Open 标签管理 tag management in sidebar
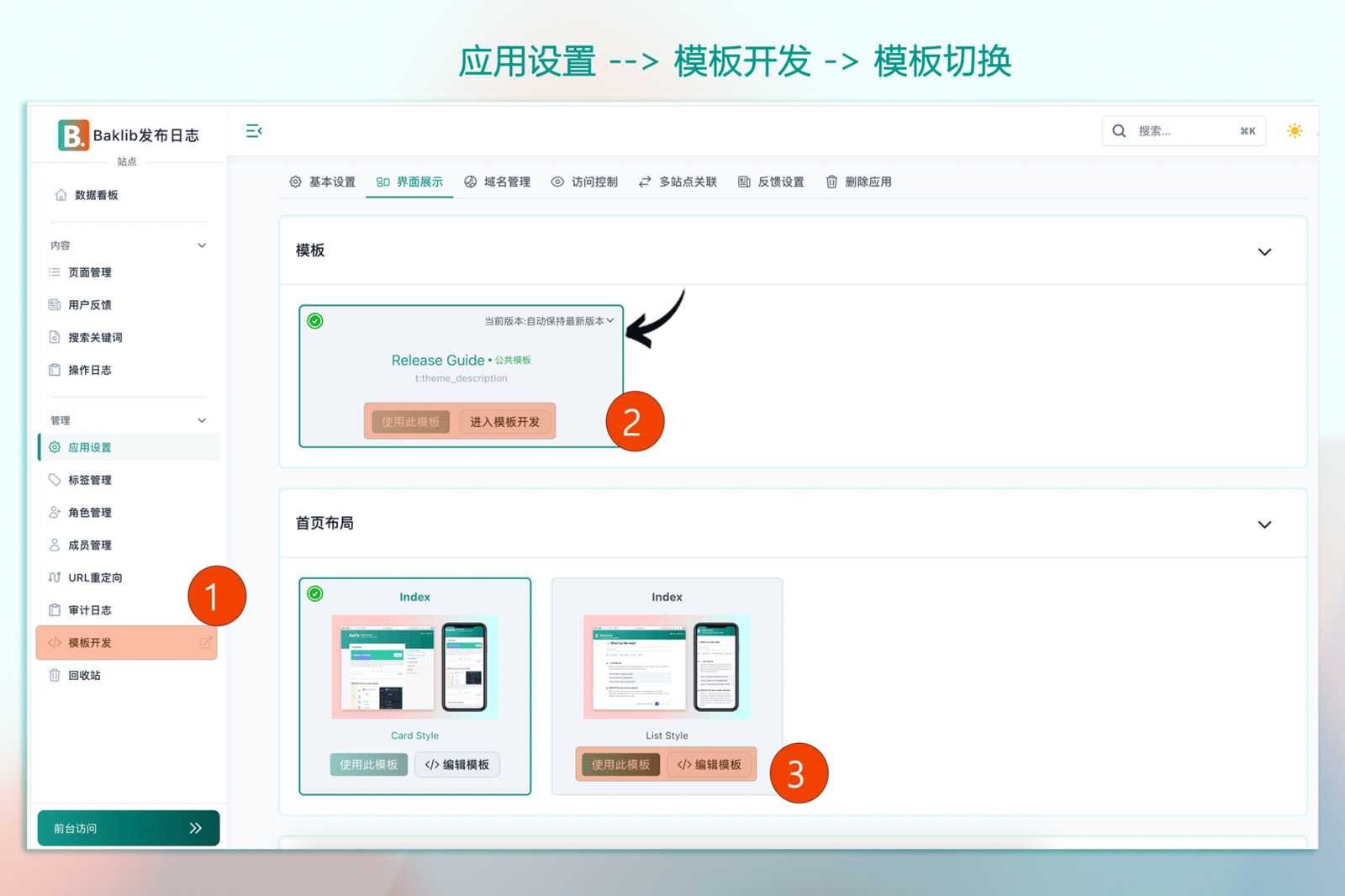Screen dimensions: 1345x896 coord(89,480)
